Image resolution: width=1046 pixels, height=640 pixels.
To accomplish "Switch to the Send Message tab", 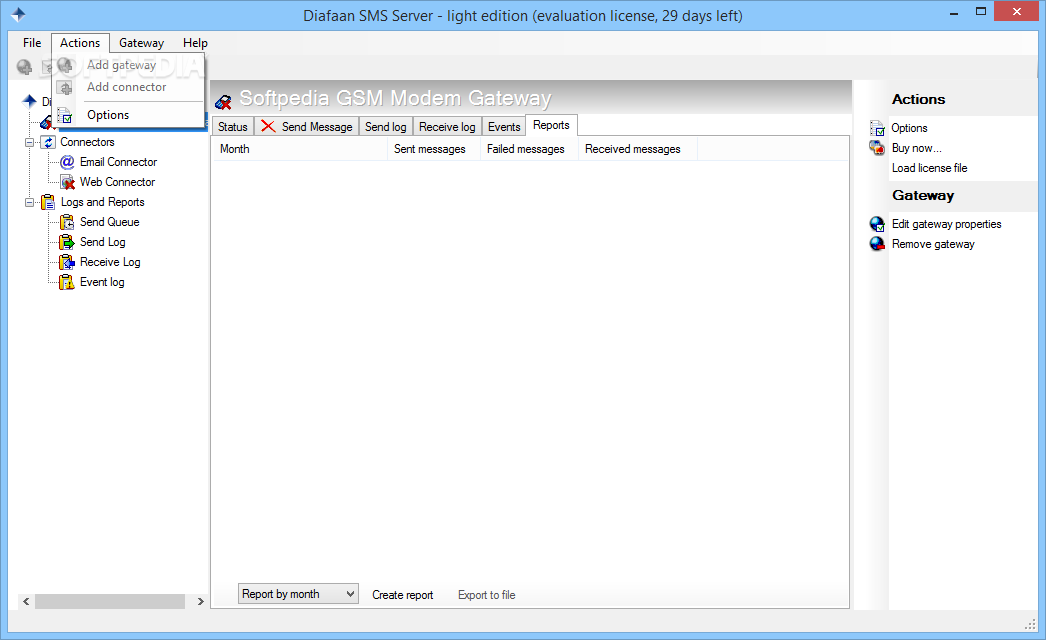I will [x=307, y=127].
